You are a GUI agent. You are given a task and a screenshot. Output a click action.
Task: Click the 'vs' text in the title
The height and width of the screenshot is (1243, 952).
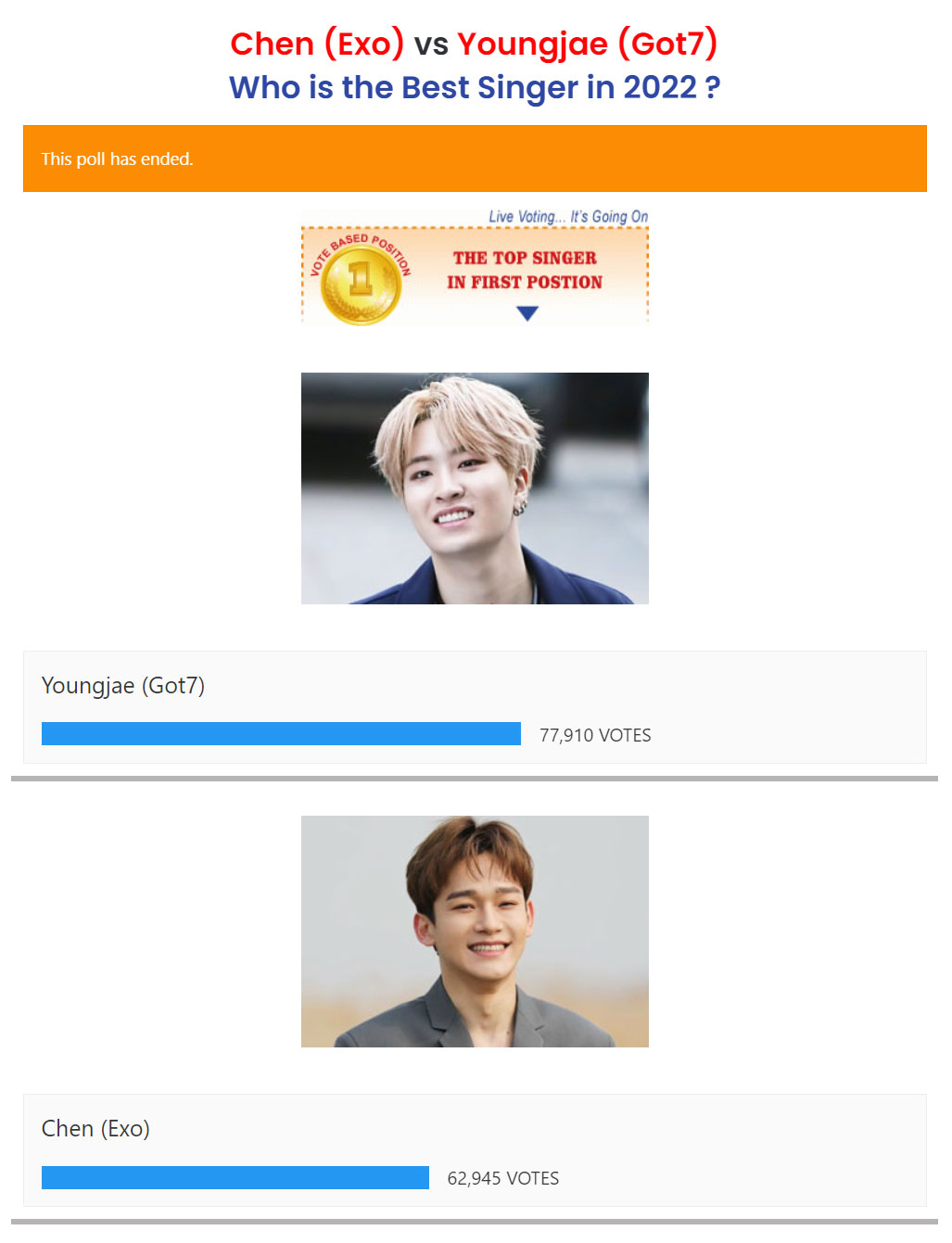[431, 44]
